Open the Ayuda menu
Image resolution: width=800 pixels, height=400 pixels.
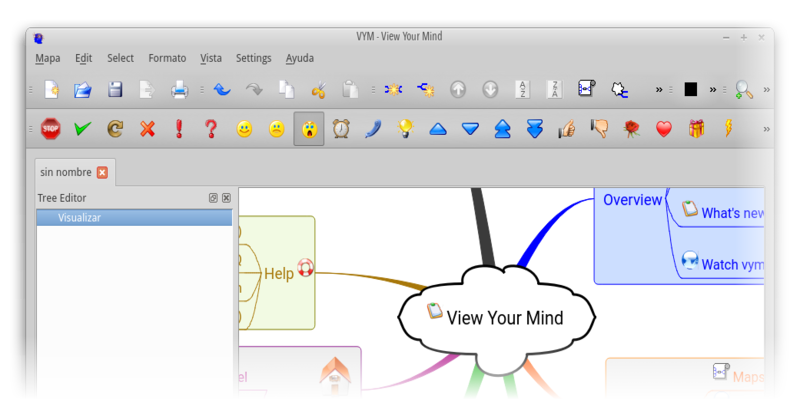pyautogui.click(x=300, y=58)
